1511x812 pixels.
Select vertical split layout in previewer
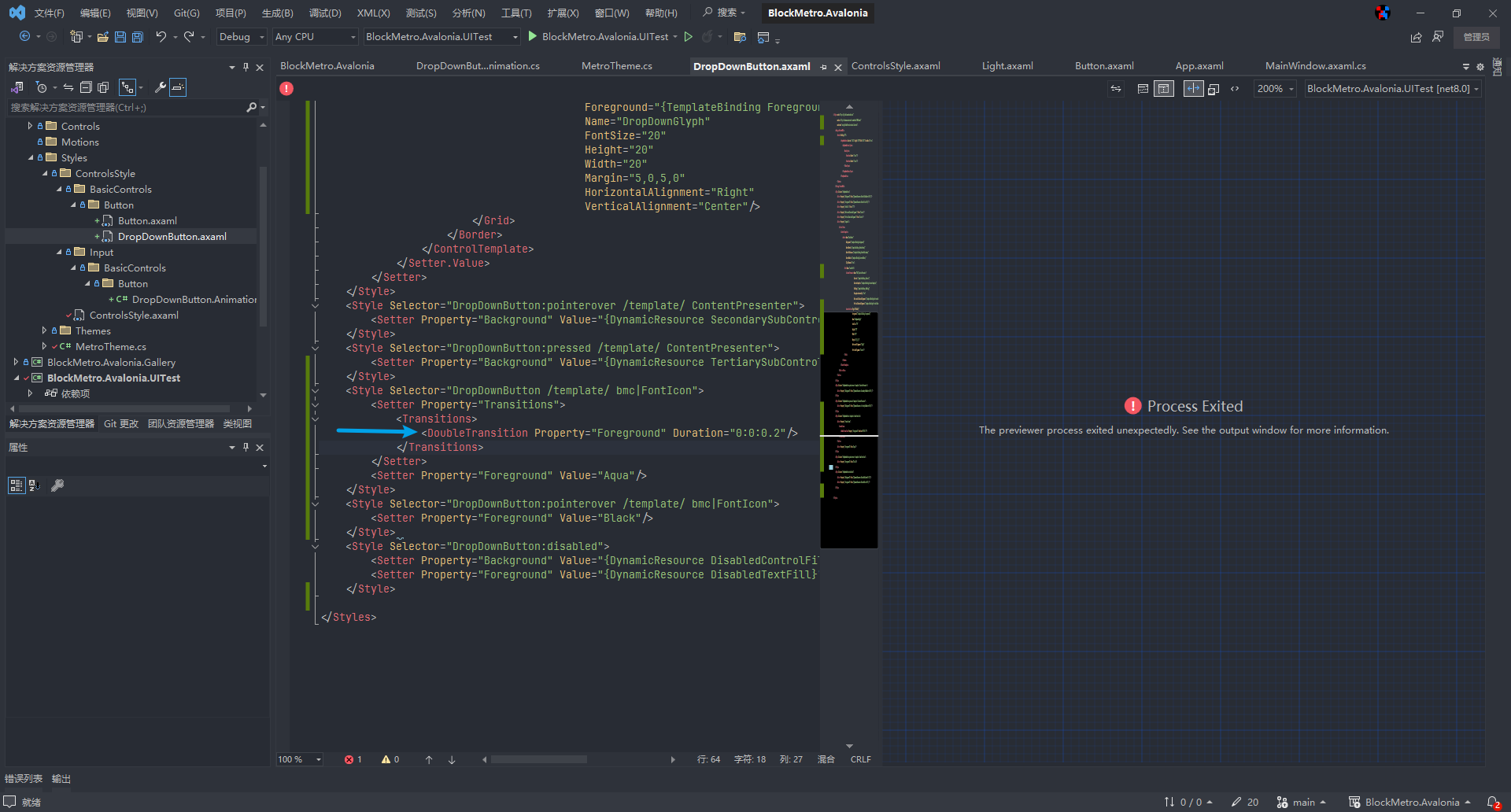[1163, 89]
